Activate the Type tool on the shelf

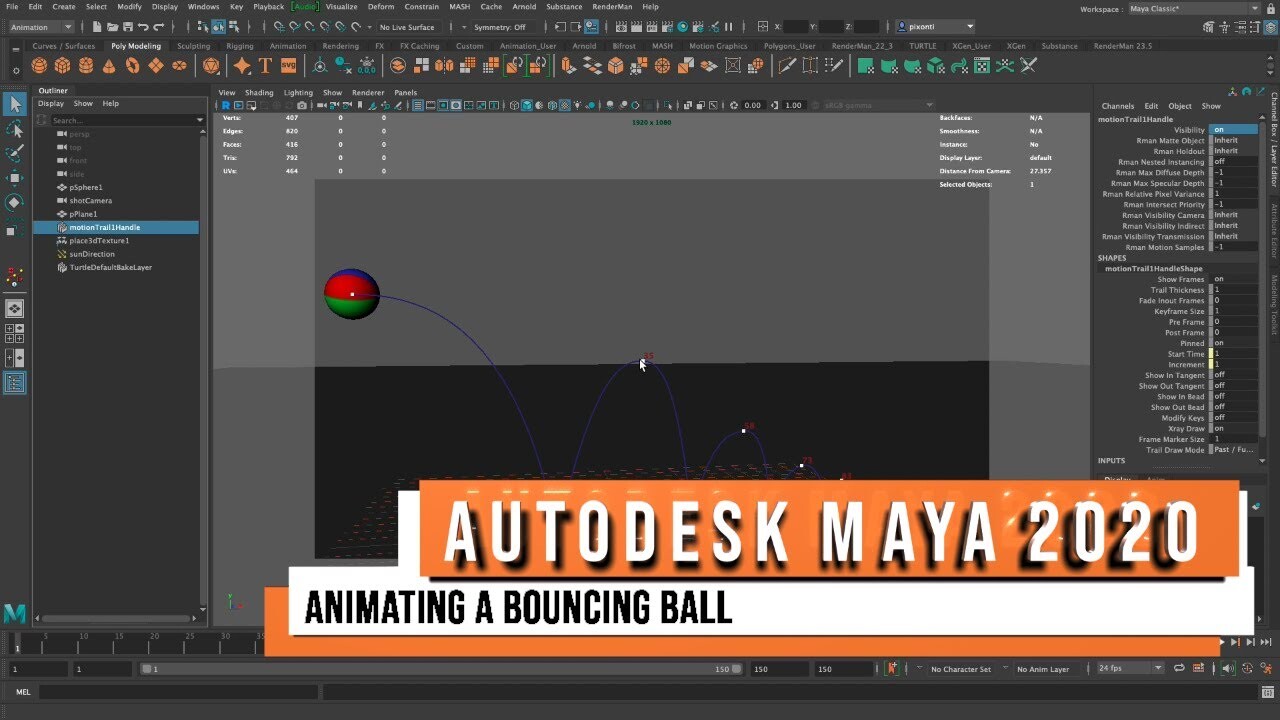266,66
